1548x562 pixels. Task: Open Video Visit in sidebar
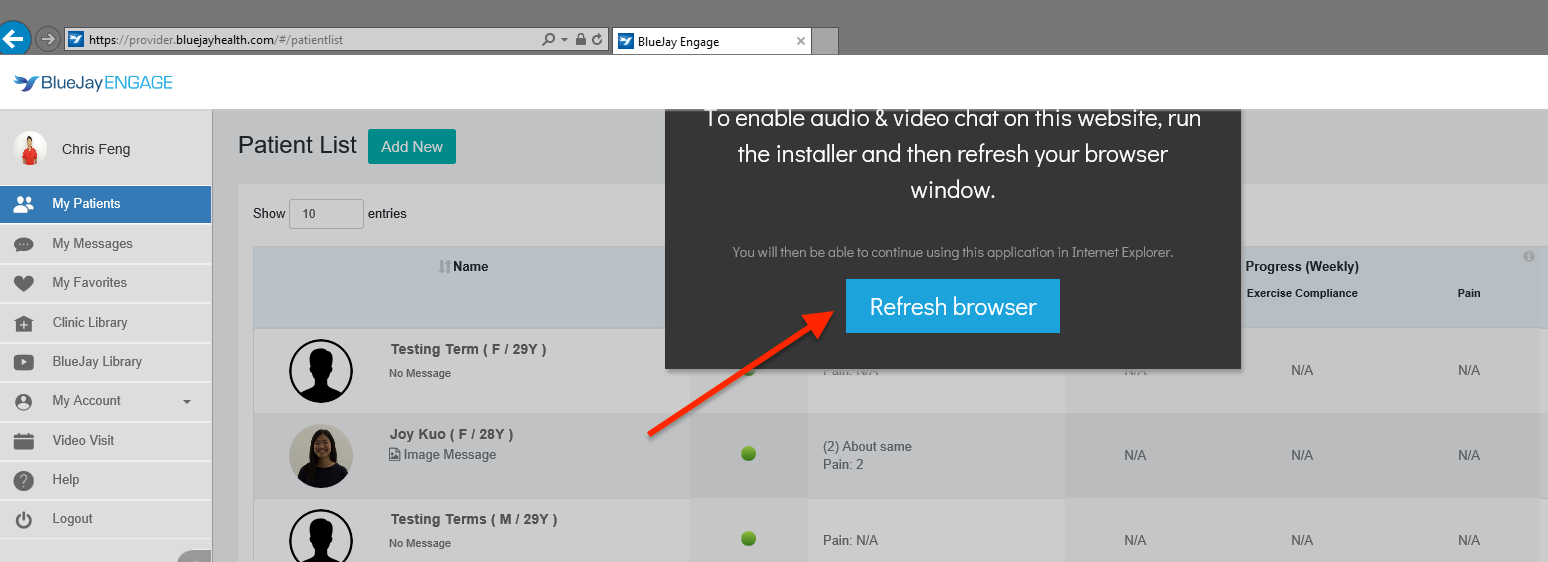105,441
